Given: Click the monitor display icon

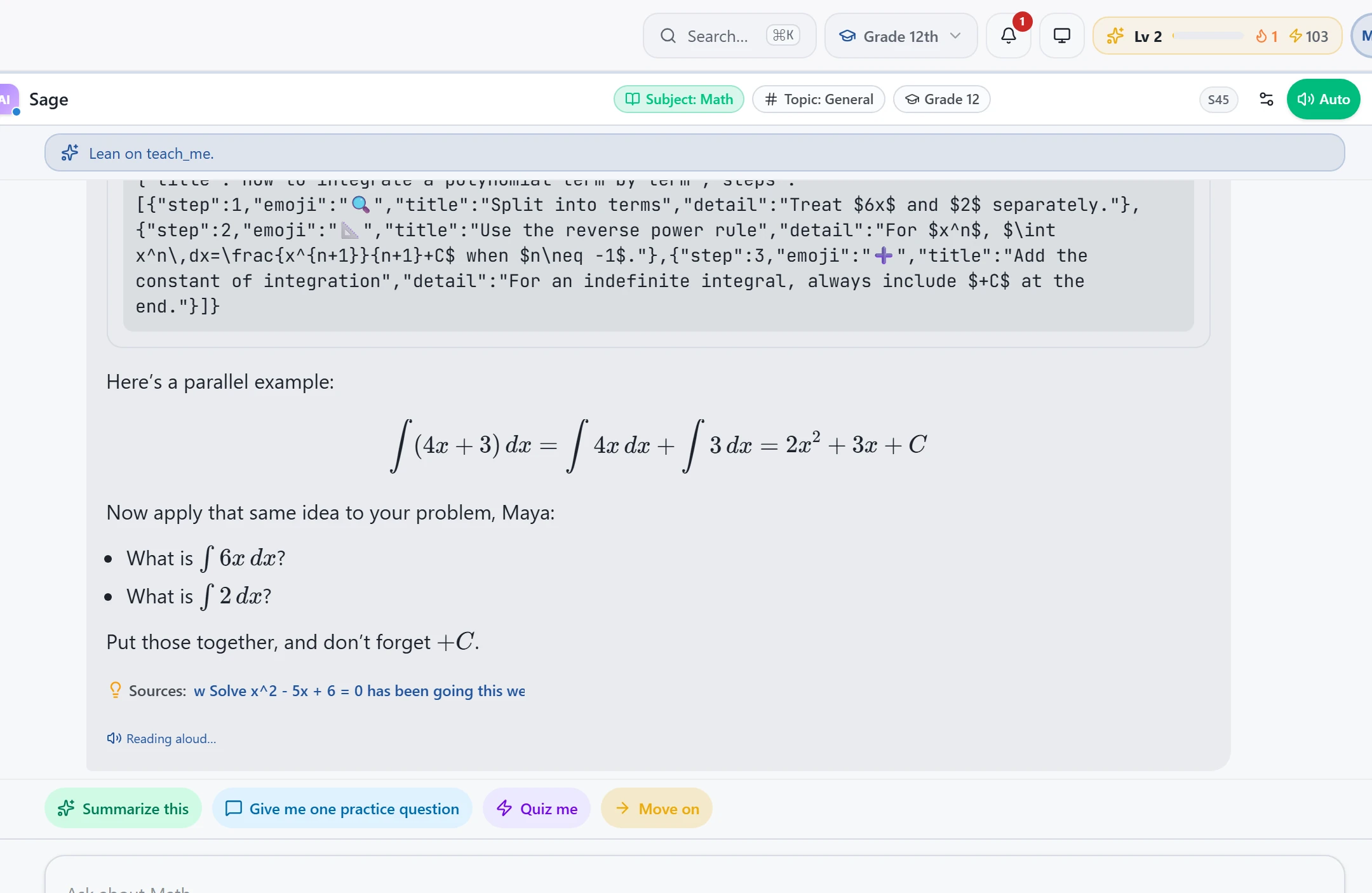Looking at the screenshot, I should pyautogui.click(x=1062, y=36).
